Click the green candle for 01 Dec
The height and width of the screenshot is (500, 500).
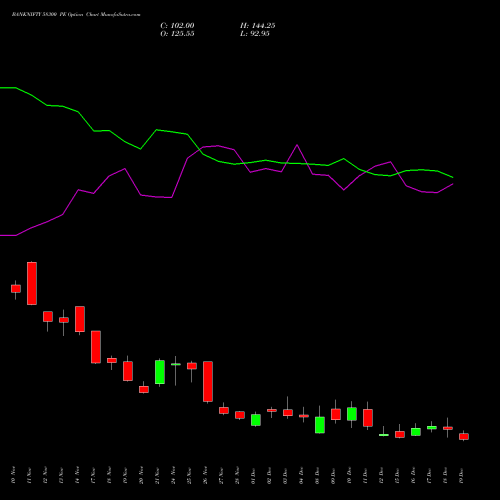click(256, 420)
